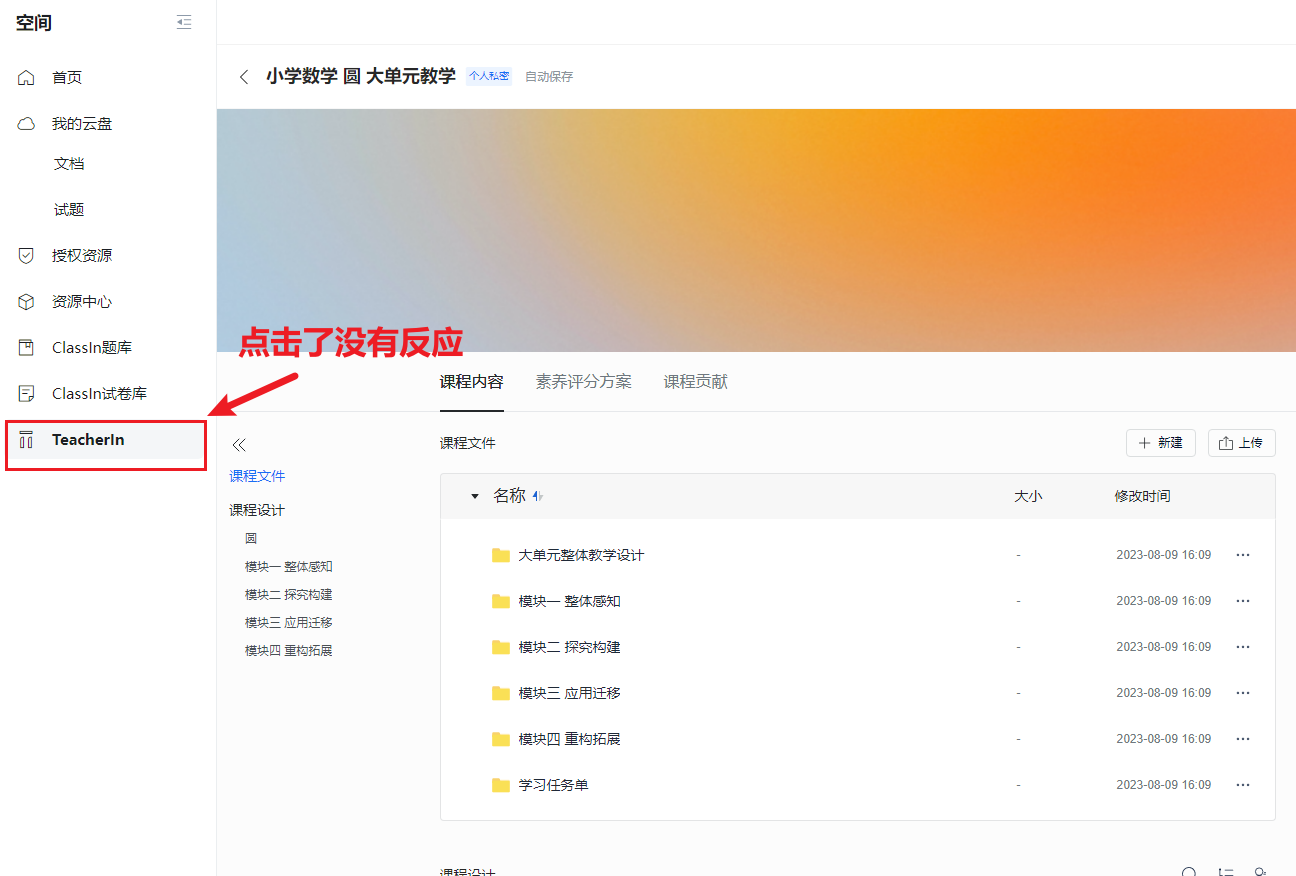This screenshot has height=876, width=1296.
Task: Click the 我的云盘 cloud icon
Action: point(27,124)
